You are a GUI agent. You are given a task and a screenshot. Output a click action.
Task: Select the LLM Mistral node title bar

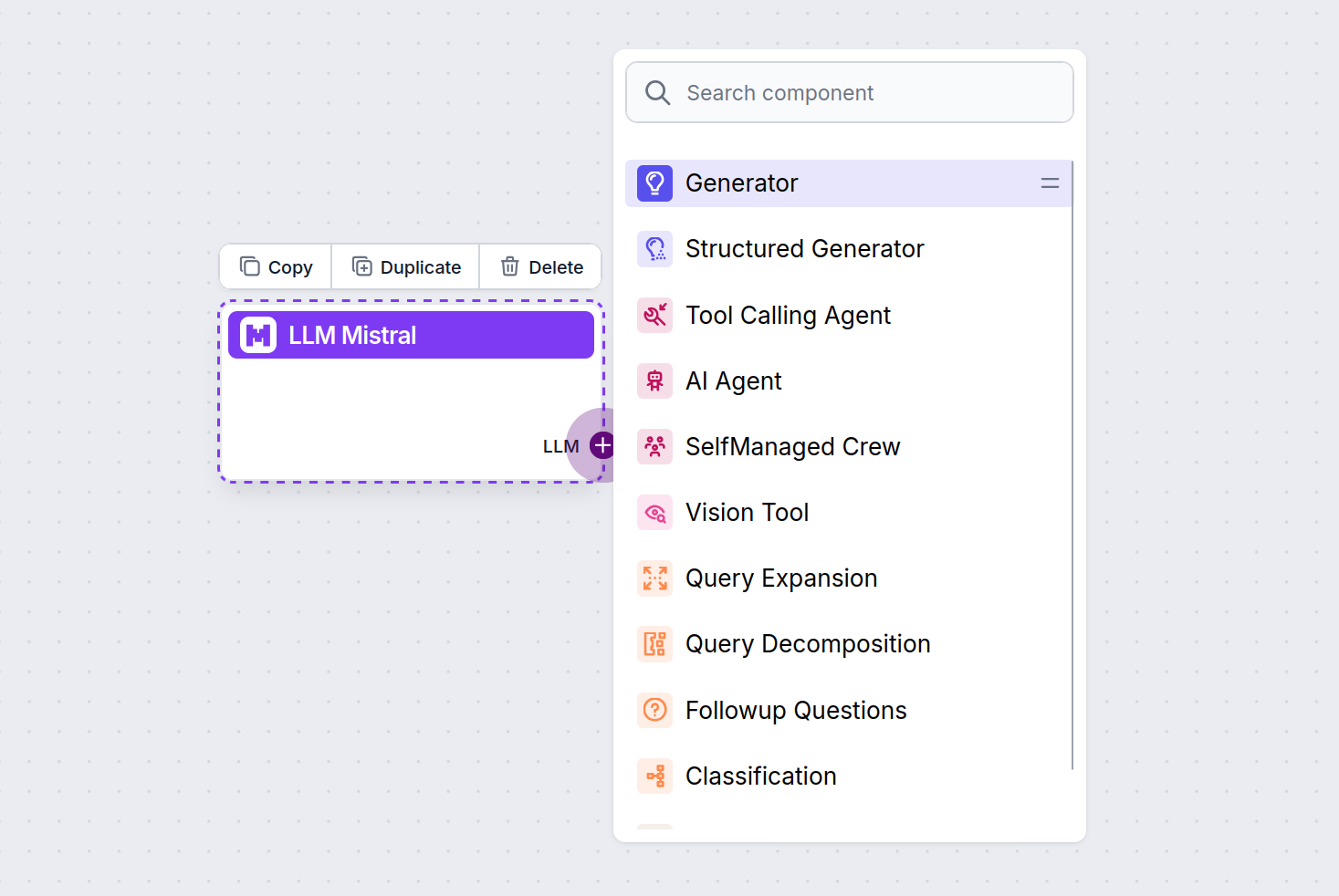tap(438, 336)
